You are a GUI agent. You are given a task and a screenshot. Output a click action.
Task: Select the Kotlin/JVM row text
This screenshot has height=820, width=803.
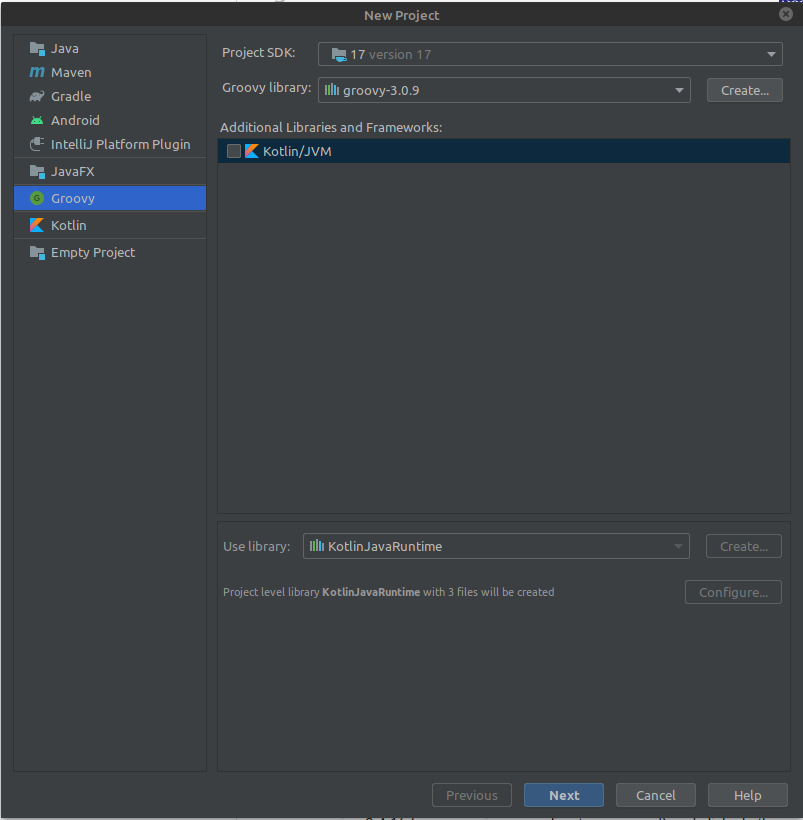[x=297, y=151]
